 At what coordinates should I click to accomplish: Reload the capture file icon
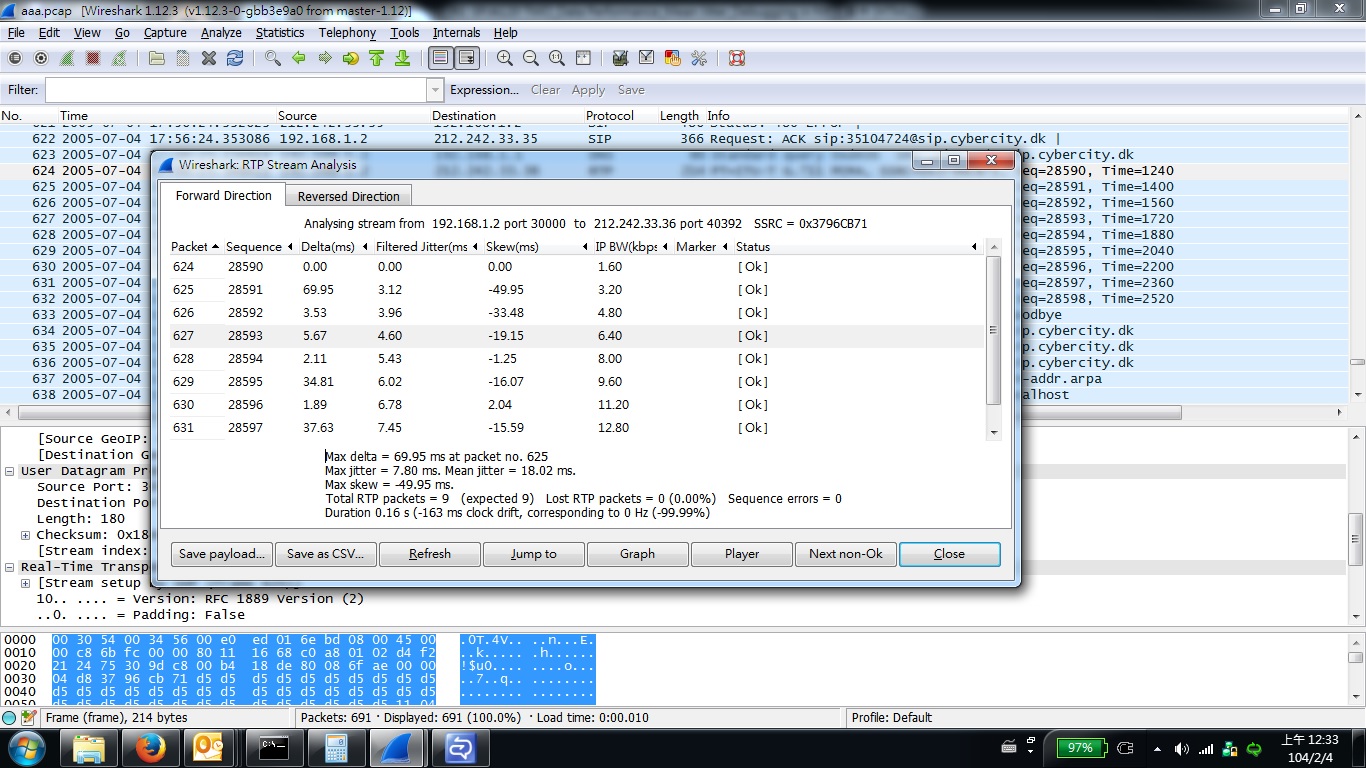coord(235,58)
